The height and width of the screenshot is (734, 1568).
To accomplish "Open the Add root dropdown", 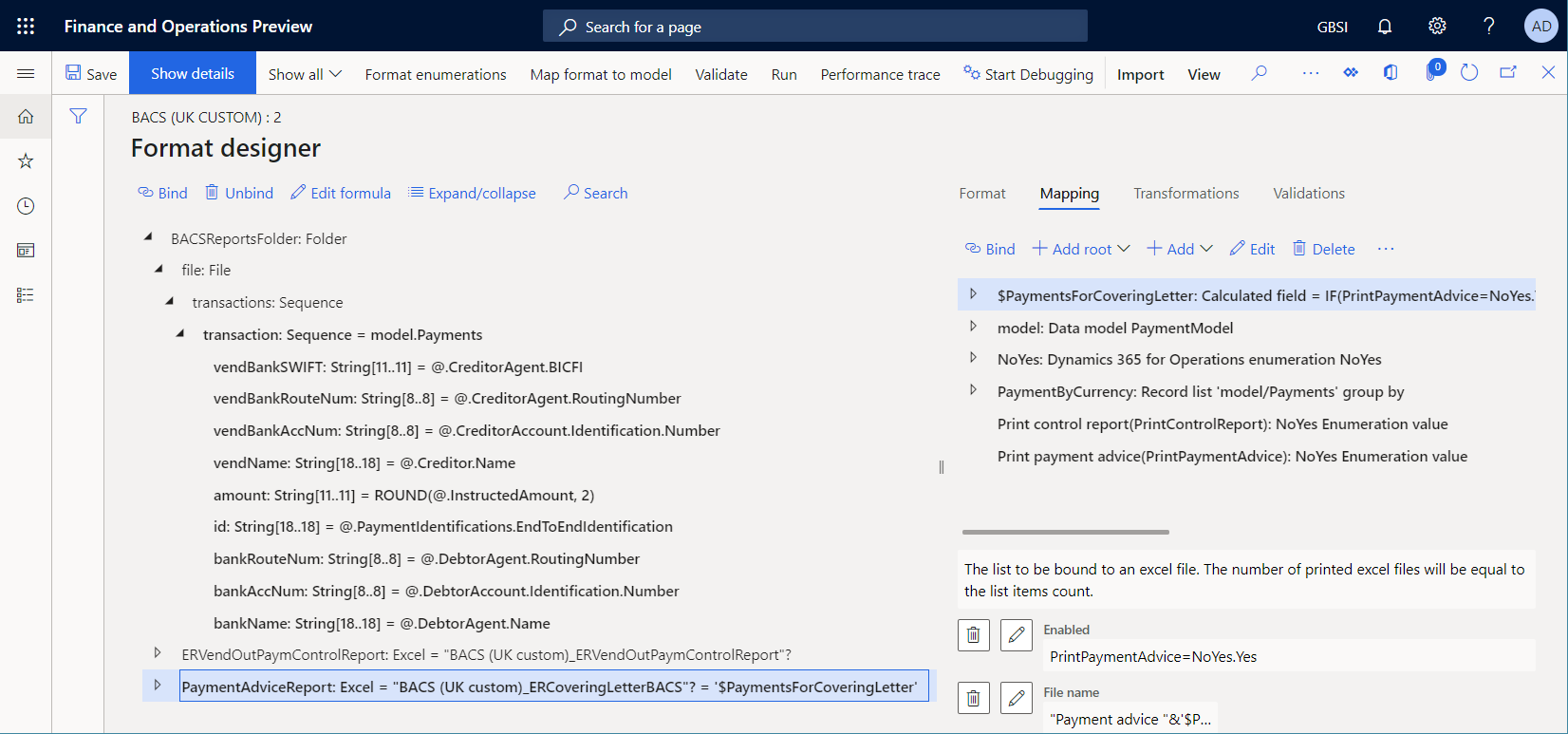I will [x=1081, y=249].
